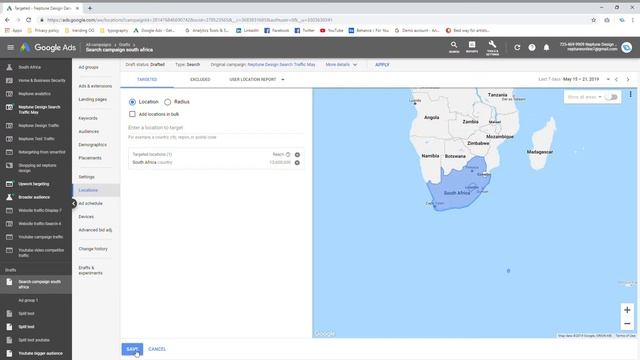
Task: Click the Original campaign link
Action: (x=282, y=64)
